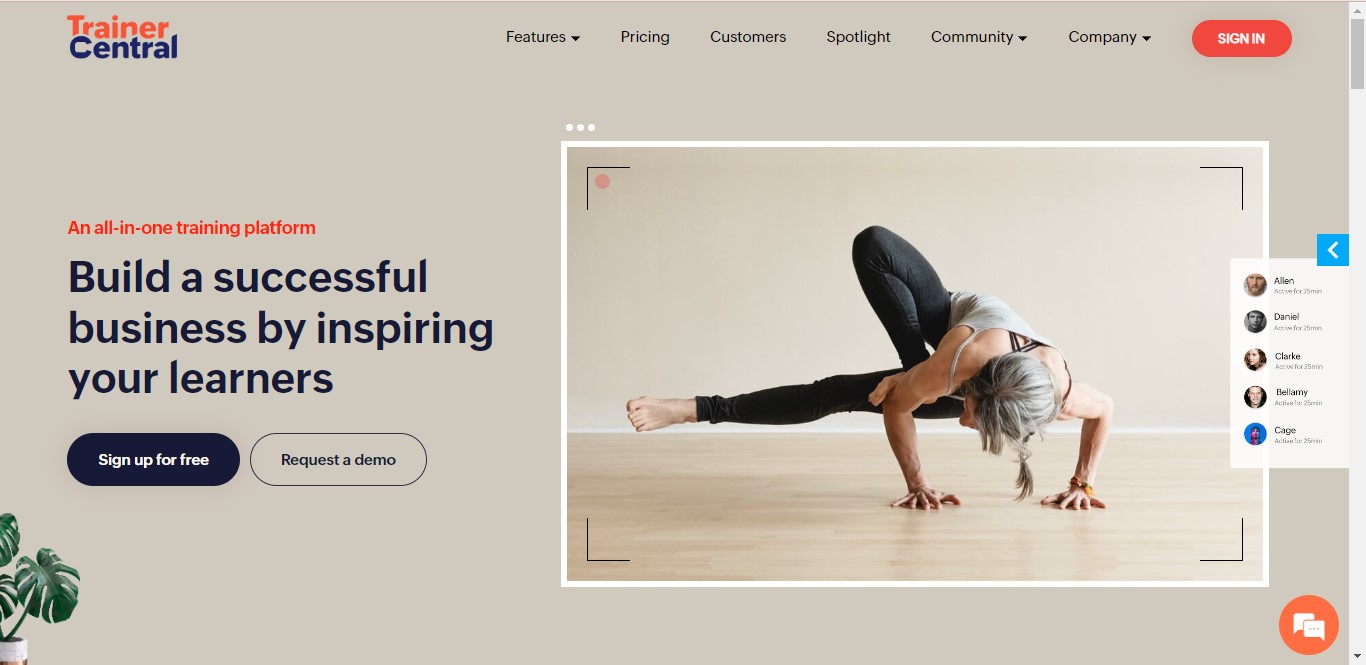Viewport: 1366px width, 665px height.
Task: Click Daniel's avatar in participant list
Action: (1255, 321)
